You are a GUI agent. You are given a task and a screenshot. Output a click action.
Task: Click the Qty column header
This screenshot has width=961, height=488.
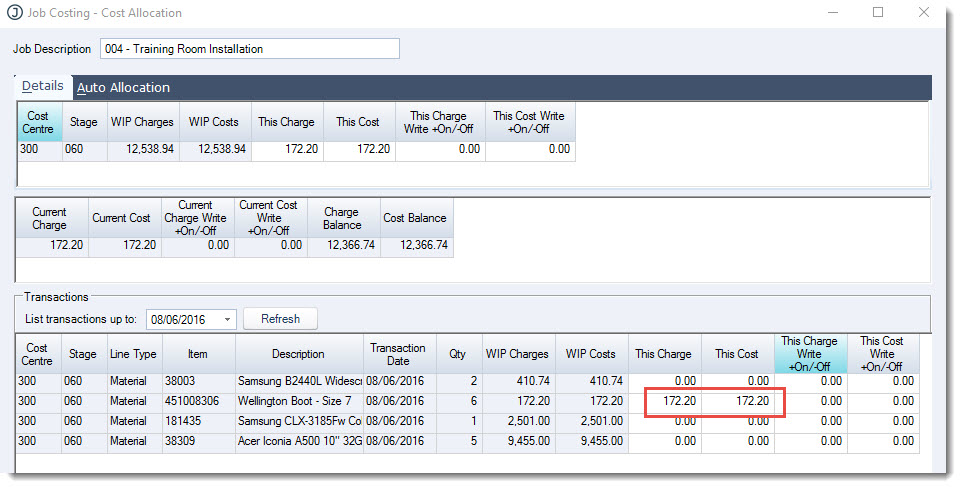[459, 354]
